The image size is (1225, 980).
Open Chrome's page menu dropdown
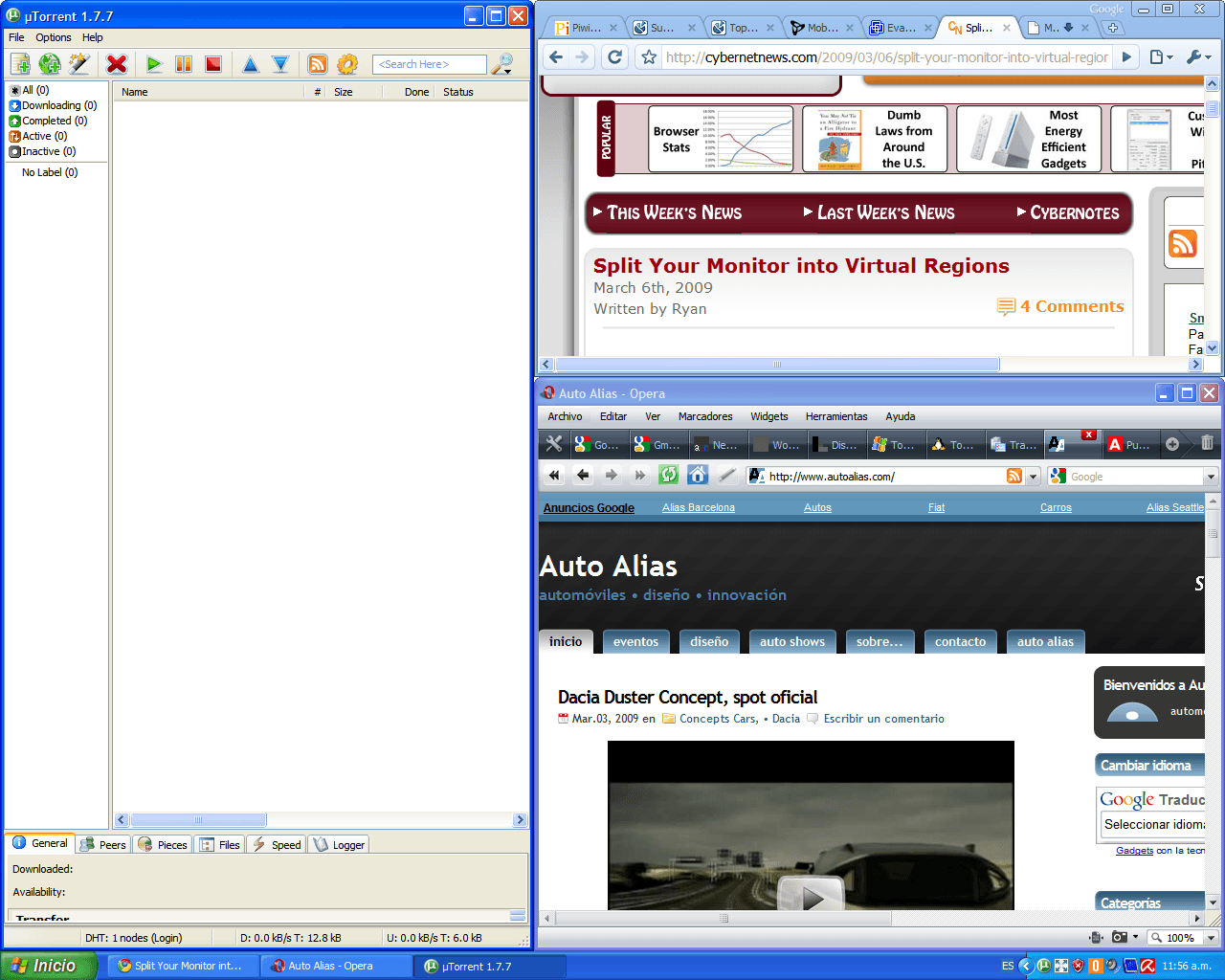click(x=1160, y=57)
